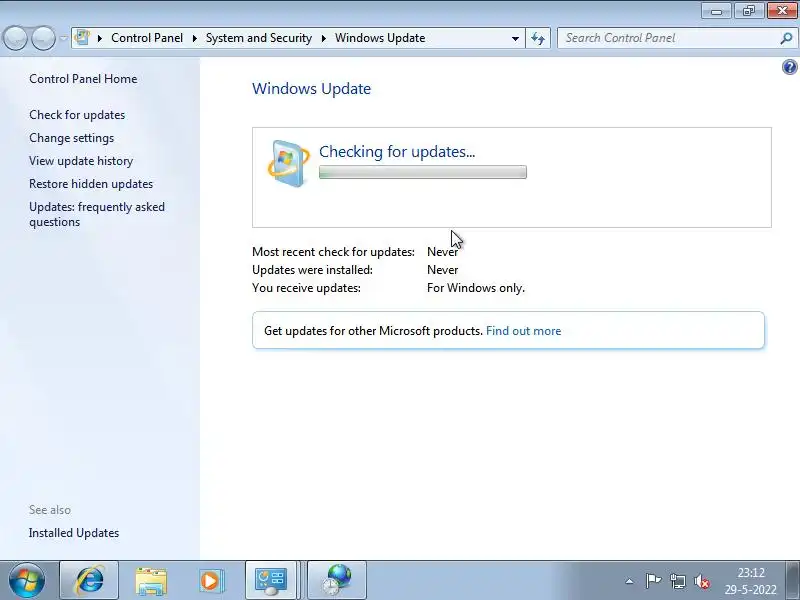This screenshot has width=800, height=600.
Task: Click Show desktop strip at taskbar end
Action: pos(792,580)
